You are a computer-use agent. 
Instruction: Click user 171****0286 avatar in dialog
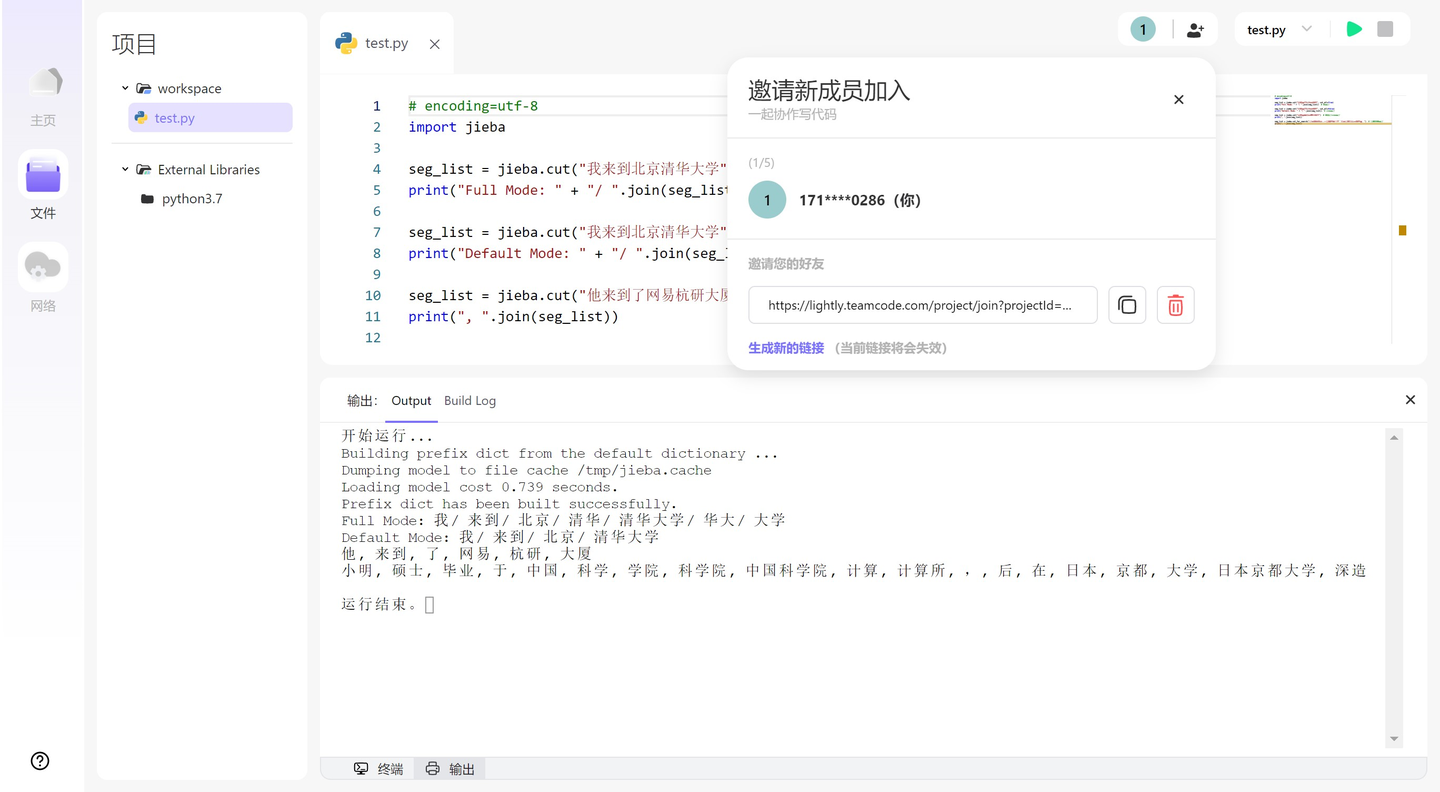(x=767, y=200)
